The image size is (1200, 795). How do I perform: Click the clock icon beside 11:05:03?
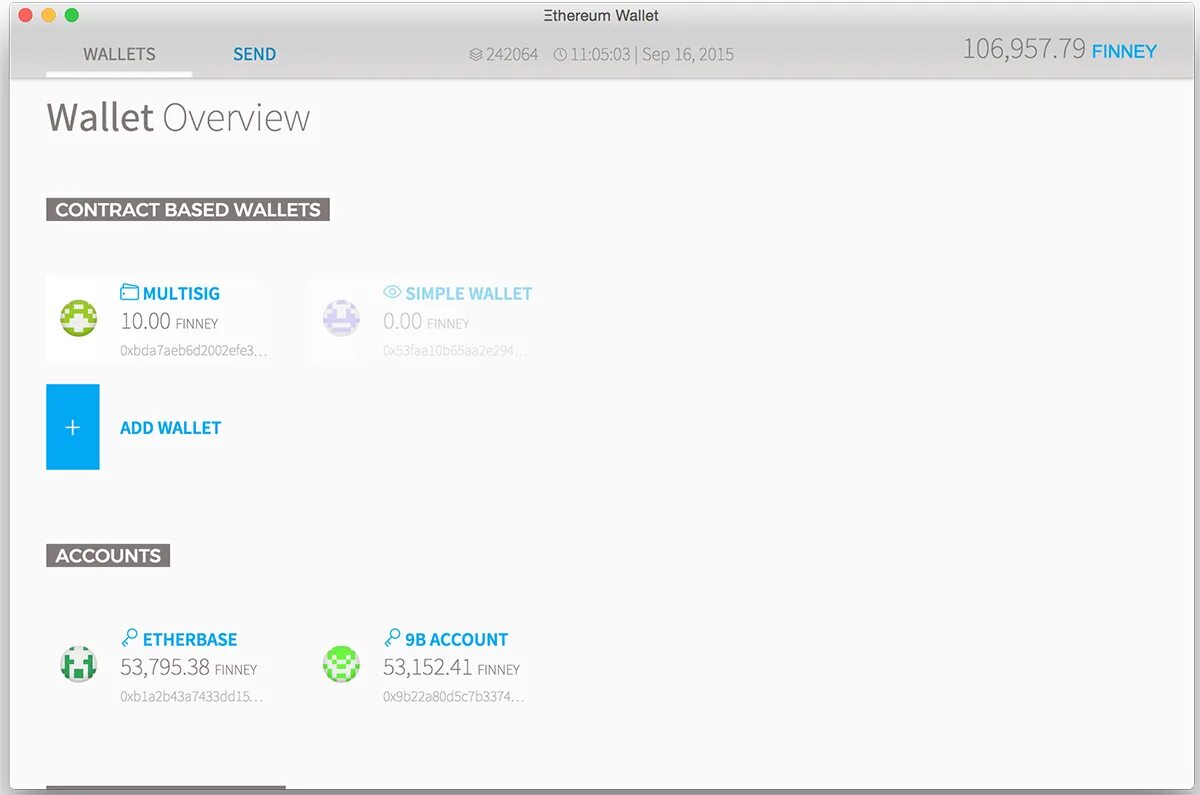(560, 54)
